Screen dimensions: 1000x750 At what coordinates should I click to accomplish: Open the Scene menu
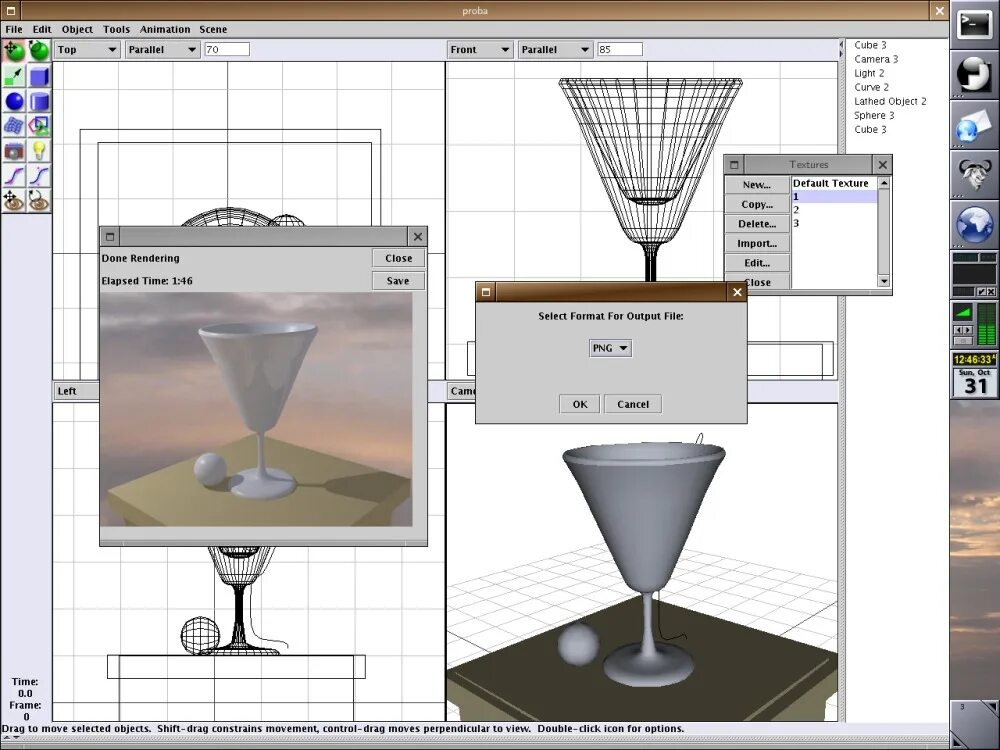213,29
